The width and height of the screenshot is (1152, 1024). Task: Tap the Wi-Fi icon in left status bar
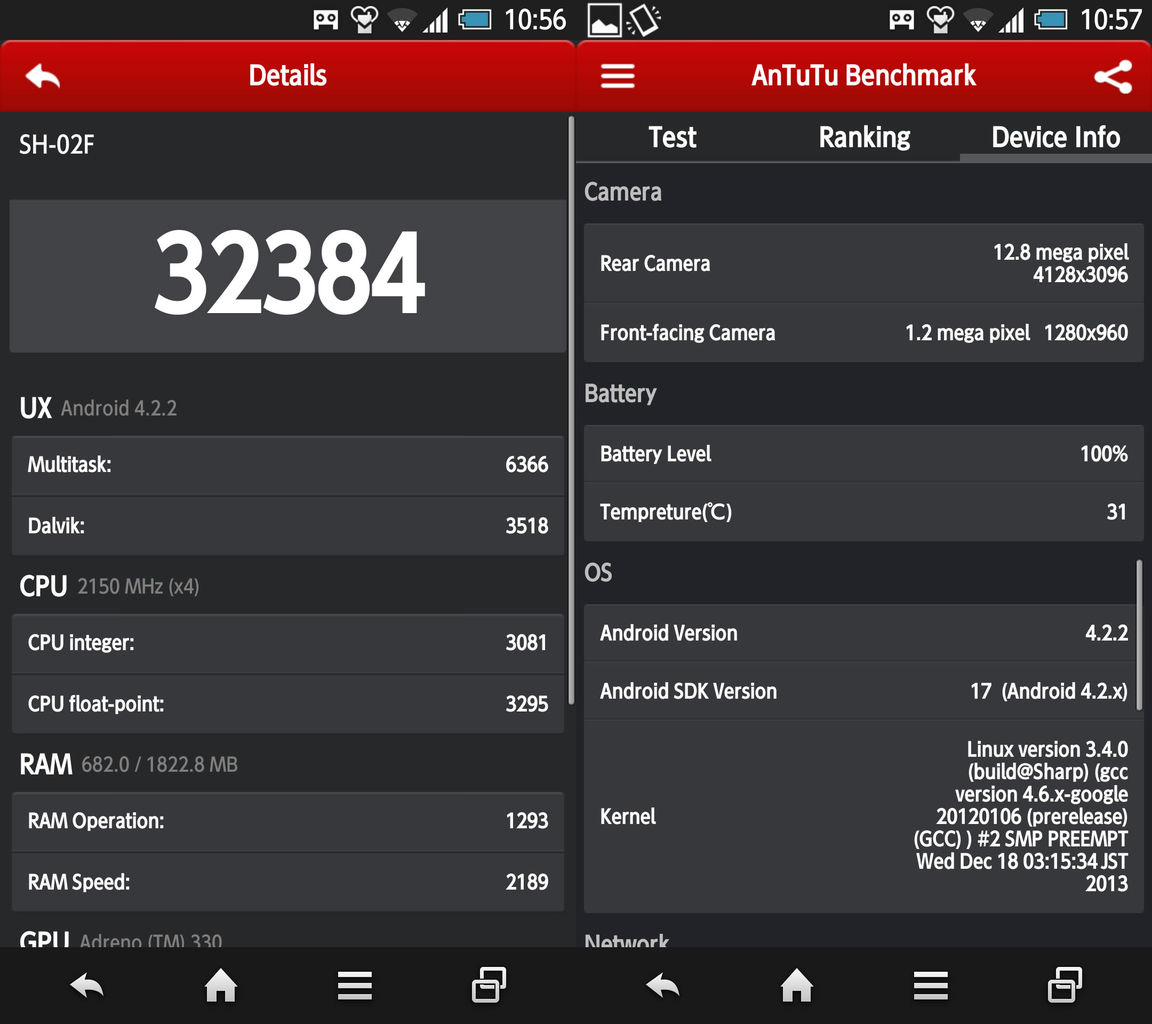click(x=401, y=21)
